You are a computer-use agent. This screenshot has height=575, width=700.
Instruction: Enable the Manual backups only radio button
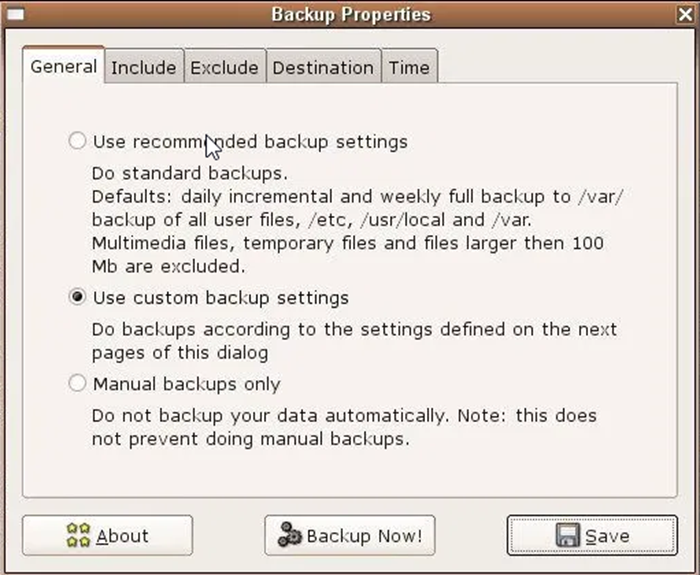(77, 383)
